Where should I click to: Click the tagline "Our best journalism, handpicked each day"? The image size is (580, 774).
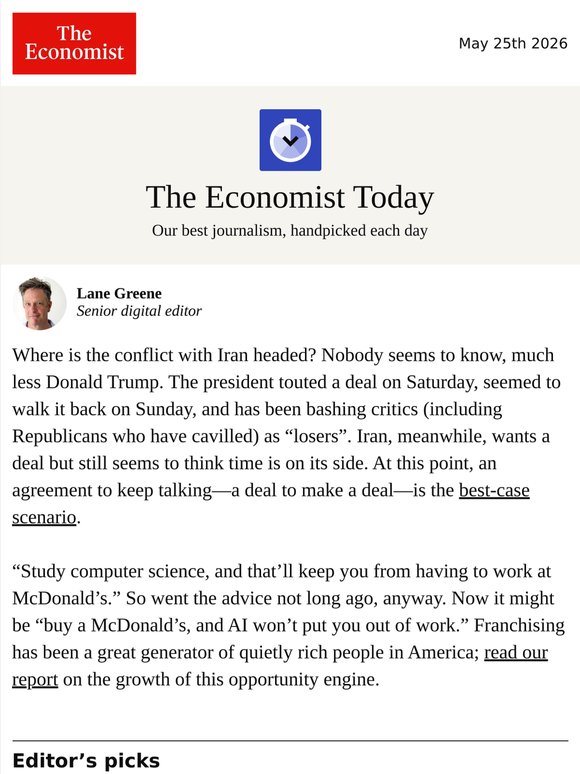click(x=290, y=231)
